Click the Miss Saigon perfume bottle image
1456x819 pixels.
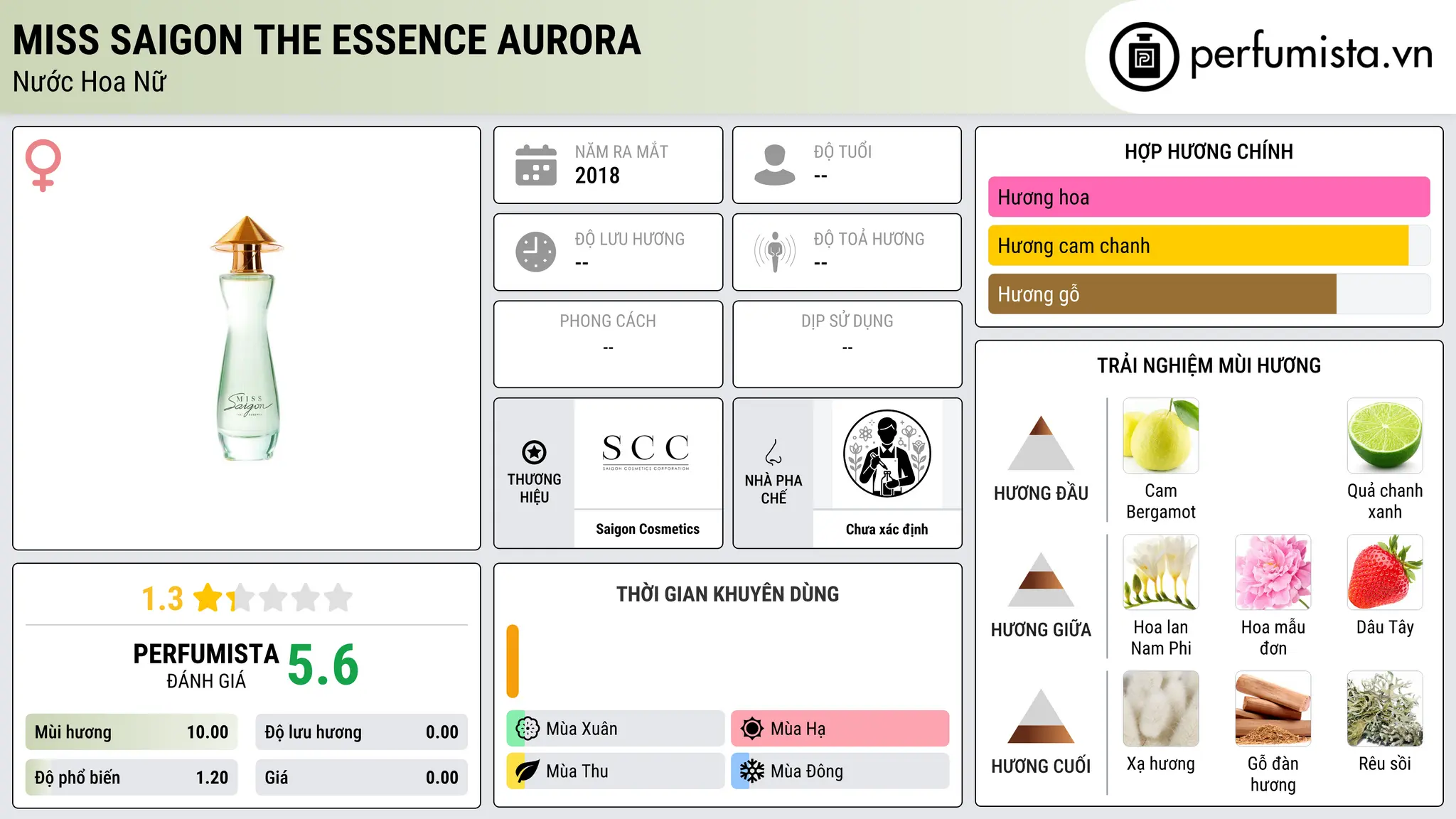point(247,338)
